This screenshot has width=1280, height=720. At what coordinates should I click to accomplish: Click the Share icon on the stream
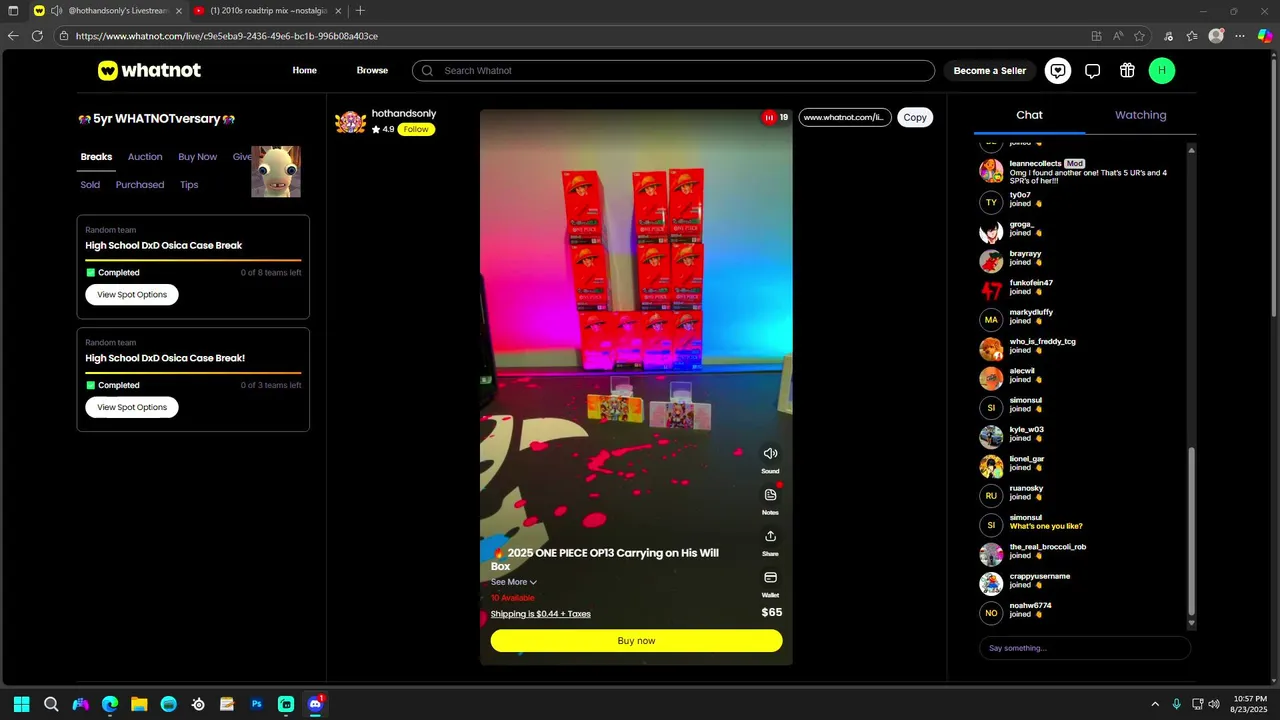coord(770,537)
